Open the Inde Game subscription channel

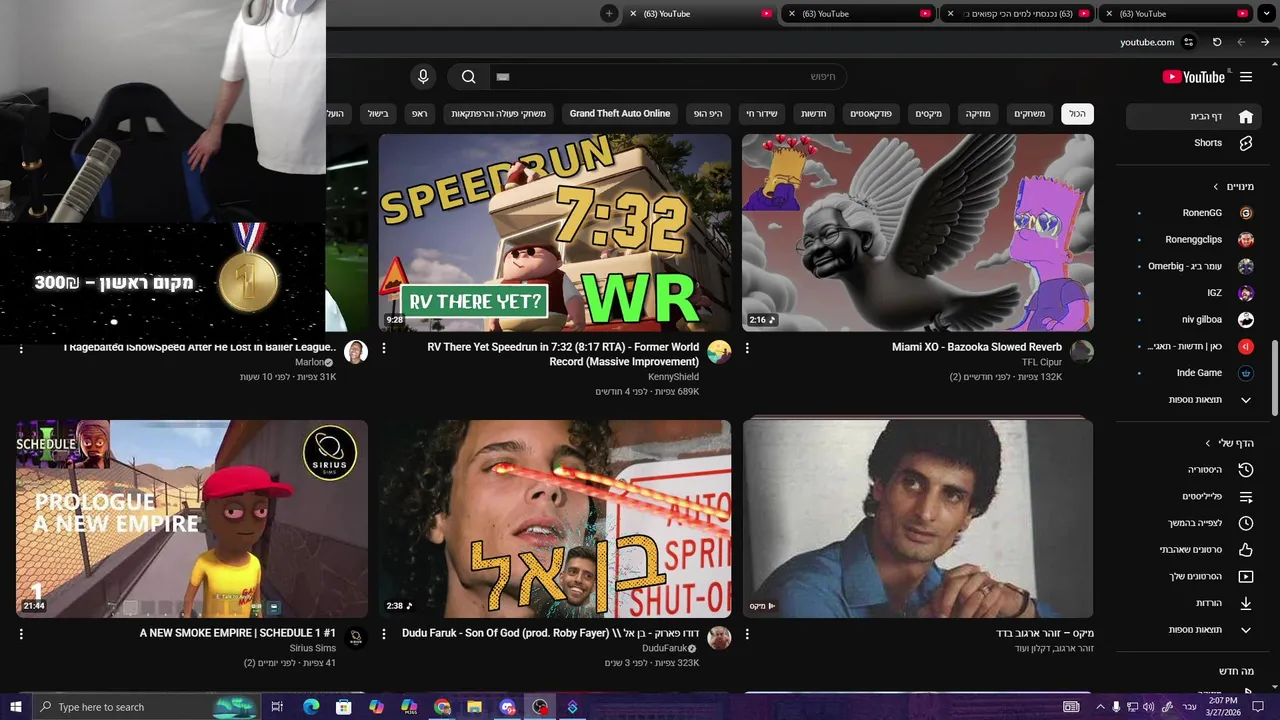pos(1195,373)
